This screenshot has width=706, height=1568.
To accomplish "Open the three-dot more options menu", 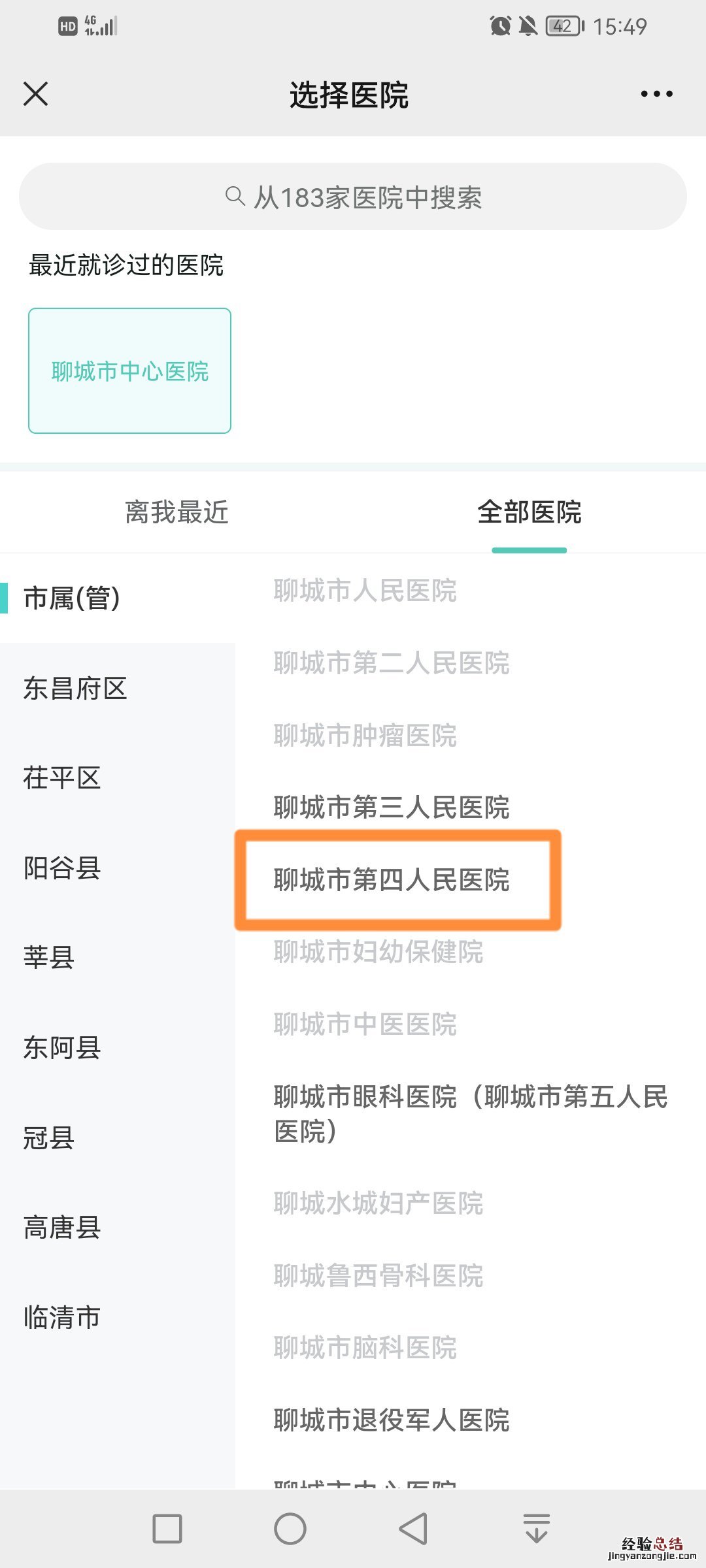I will (x=656, y=94).
